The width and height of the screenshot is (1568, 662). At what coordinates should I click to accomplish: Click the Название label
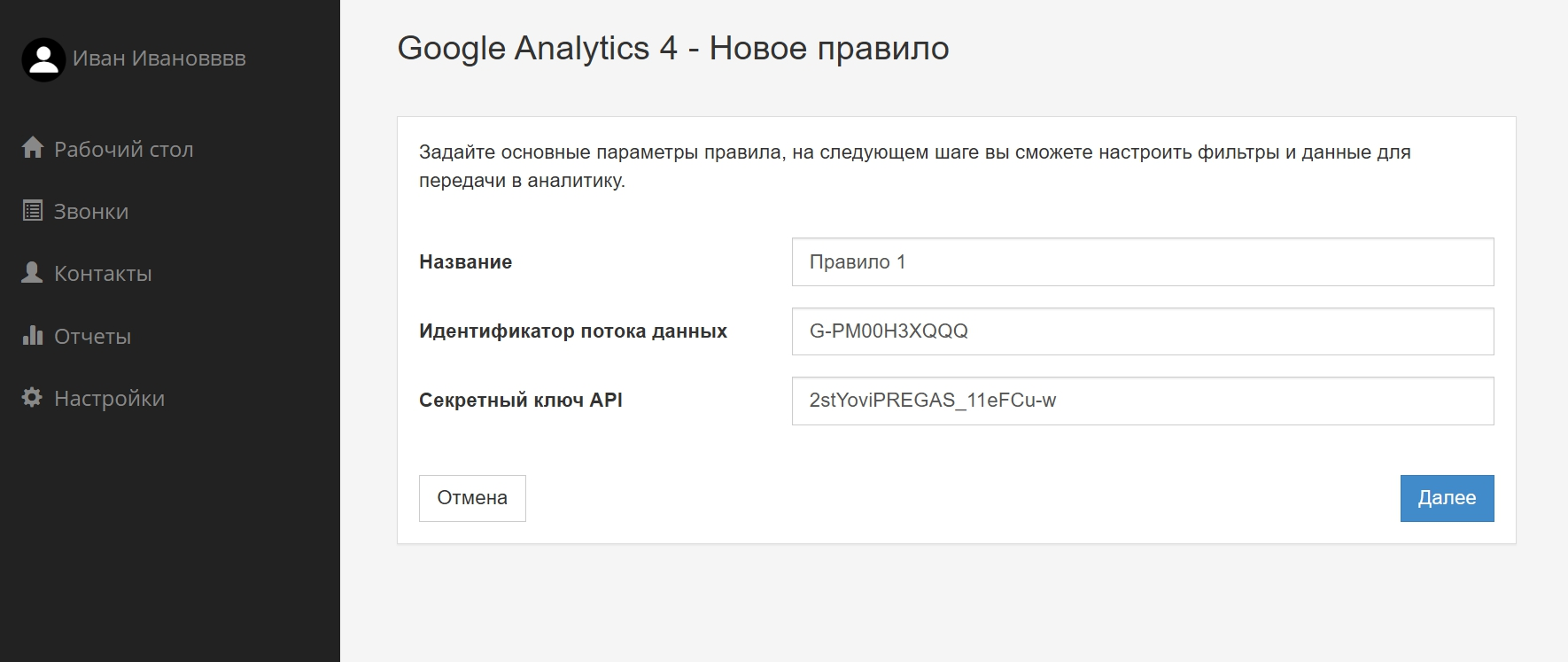(x=466, y=261)
